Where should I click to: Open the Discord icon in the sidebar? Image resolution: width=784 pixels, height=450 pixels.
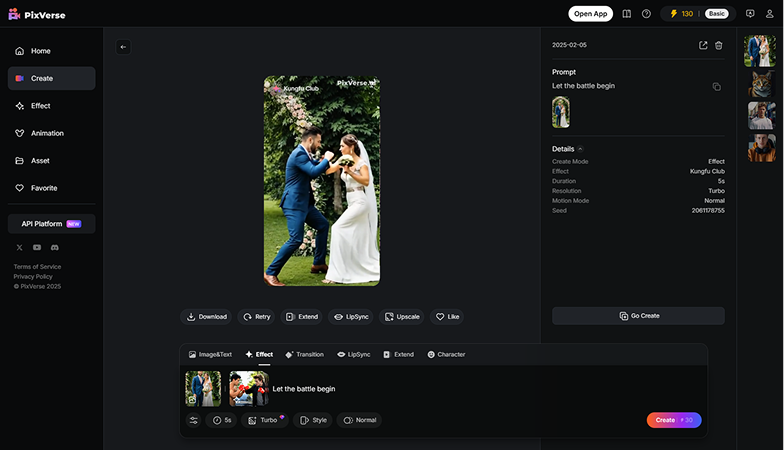tap(55, 247)
